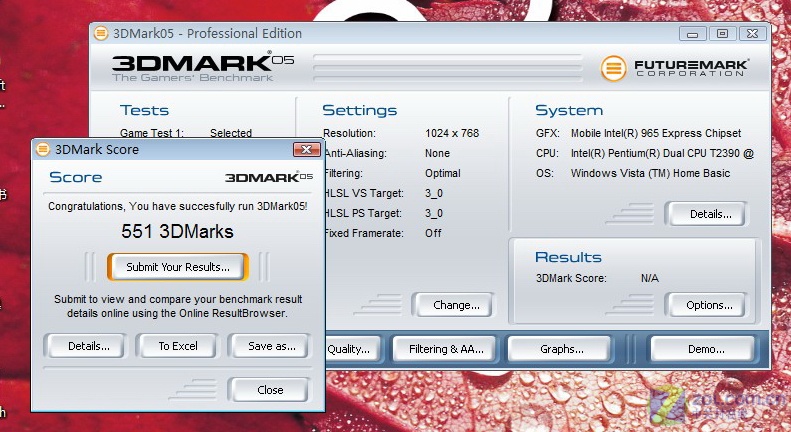Screen dimensions: 791x432
Task: Click 3DMark Score dialog title icon
Action: 43,149
